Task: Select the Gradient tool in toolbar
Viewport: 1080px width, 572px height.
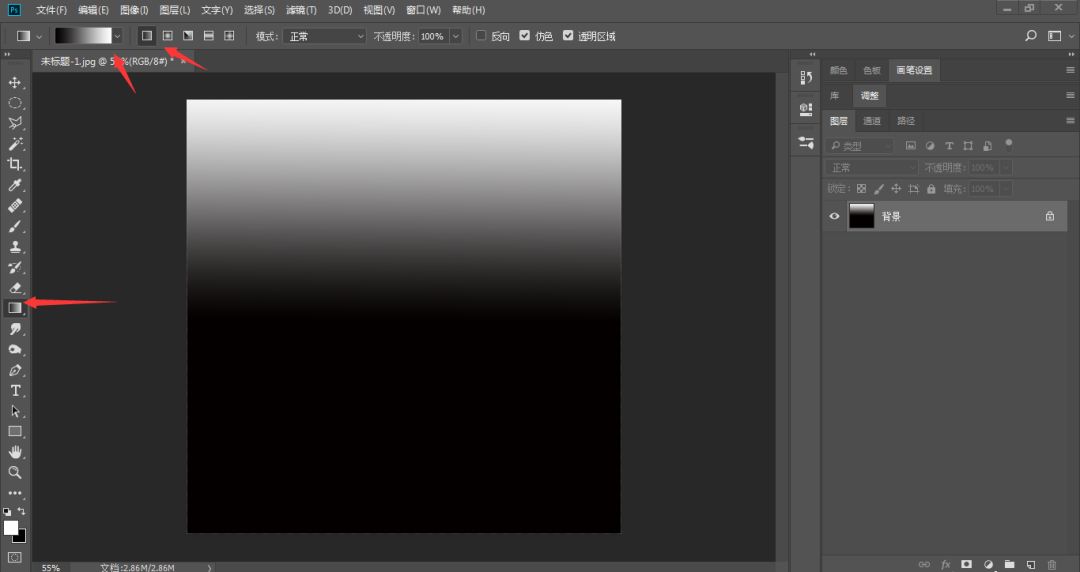Action: pos(15,308)
